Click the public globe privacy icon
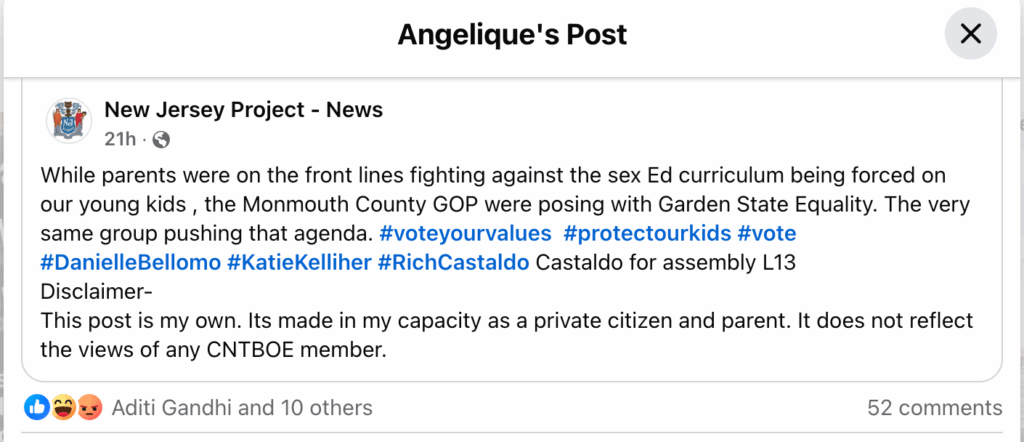This screenshot has width=1024, height=442. (161, 140)
